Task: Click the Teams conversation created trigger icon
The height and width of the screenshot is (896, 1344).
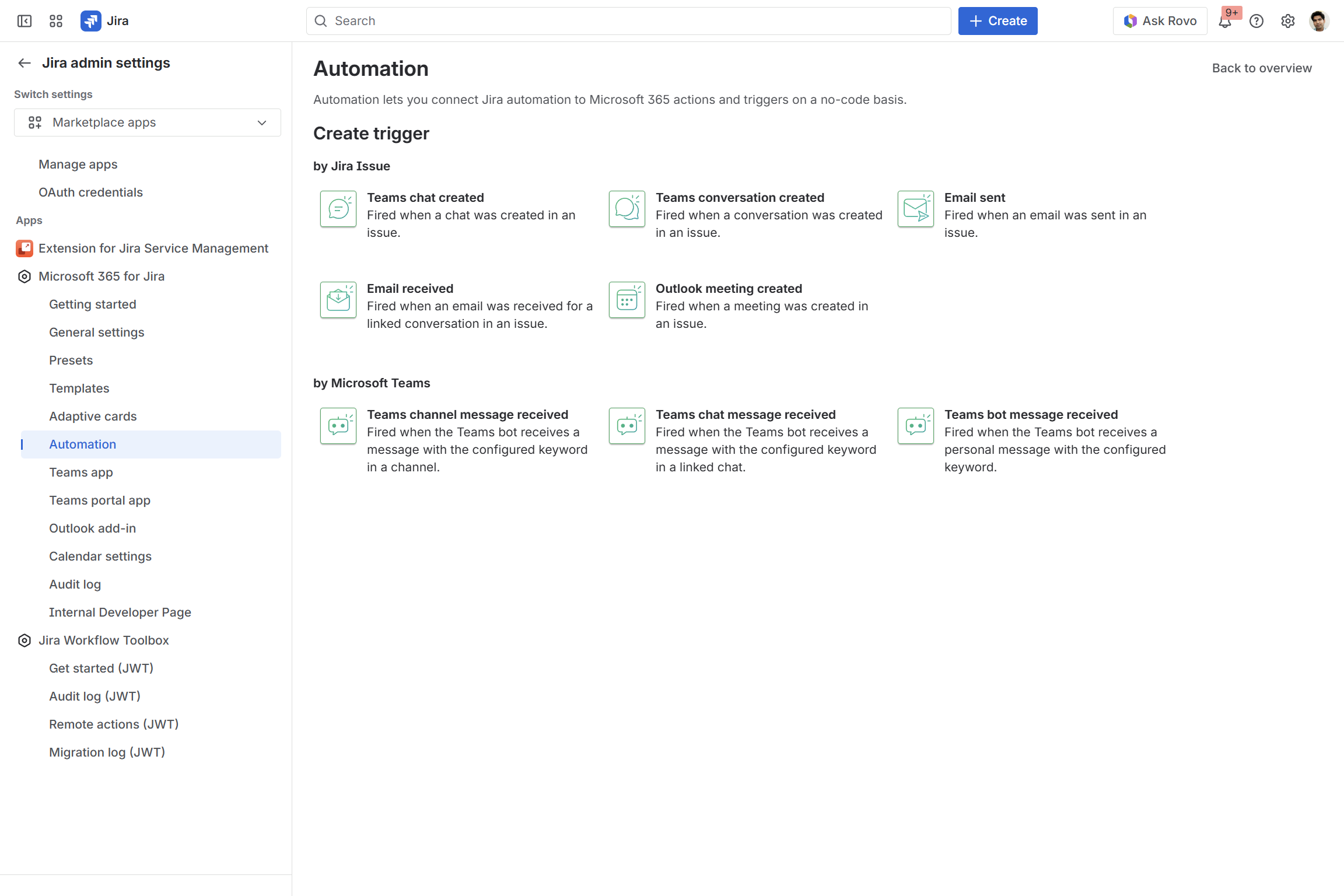Action: point(627,209)
